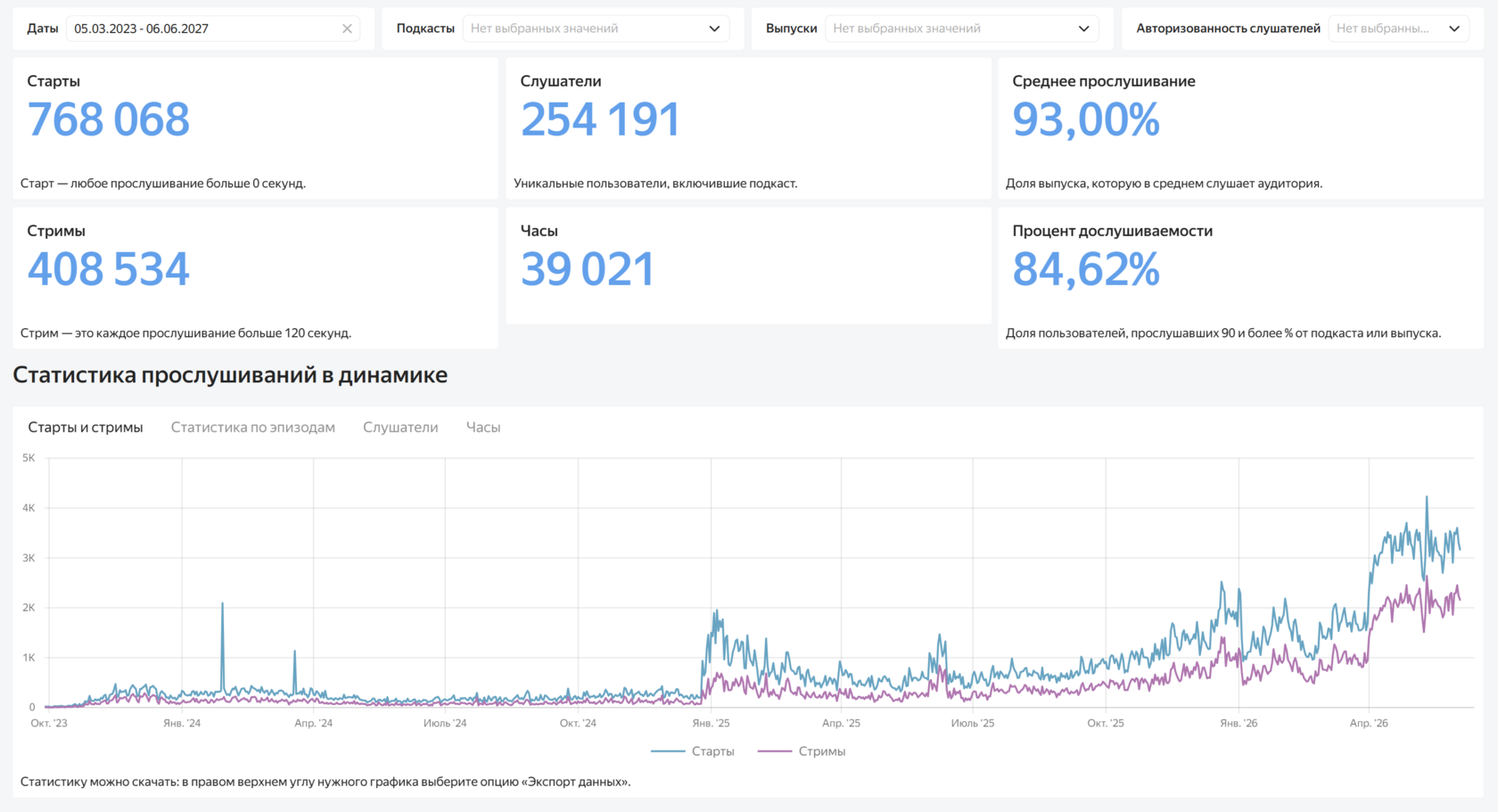Select the Старты и стримы tab
This screenshot has width=1498, height=812.
coord(86,428)
